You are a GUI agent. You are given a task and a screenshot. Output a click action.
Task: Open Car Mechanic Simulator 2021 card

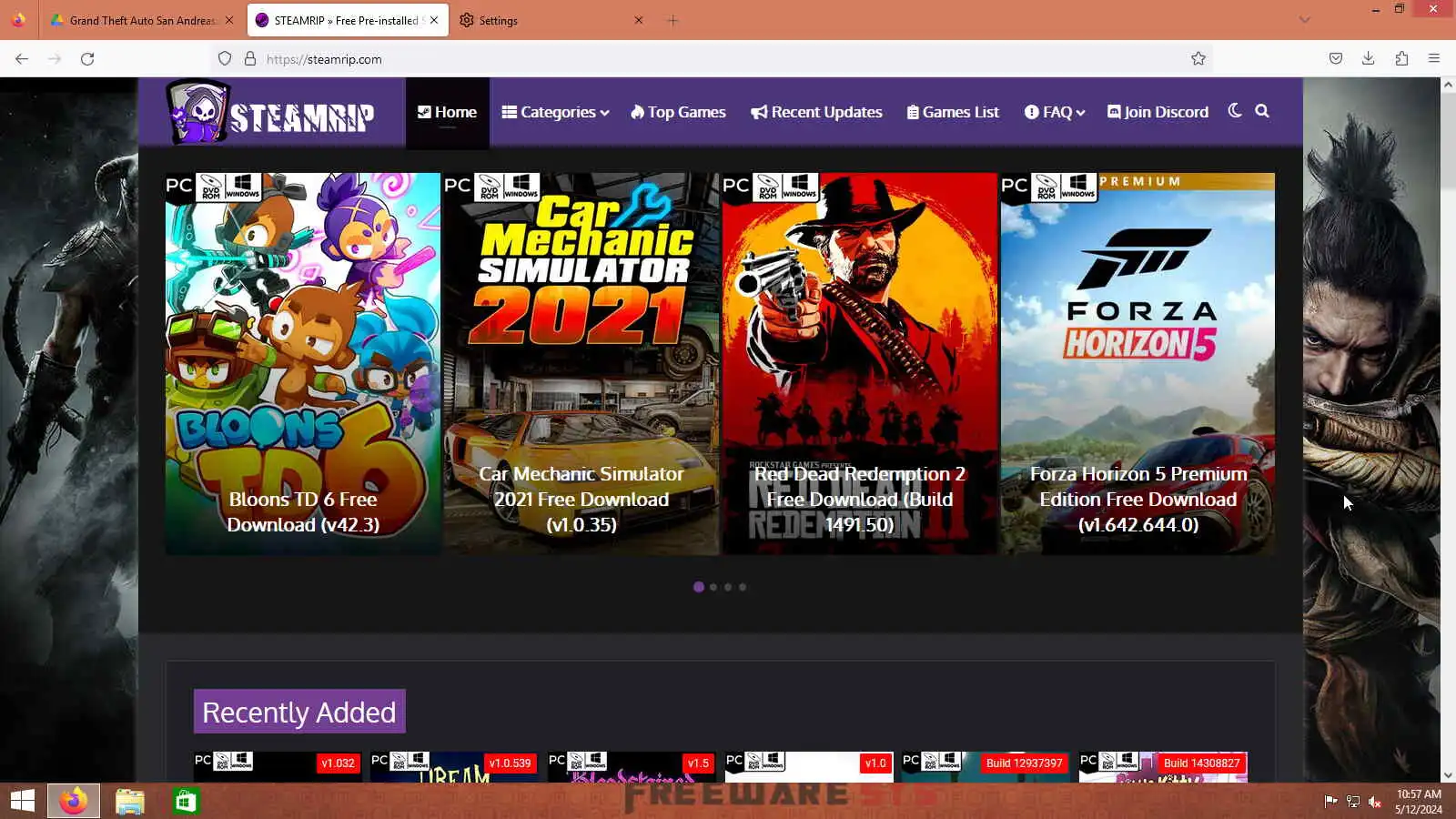581,364
